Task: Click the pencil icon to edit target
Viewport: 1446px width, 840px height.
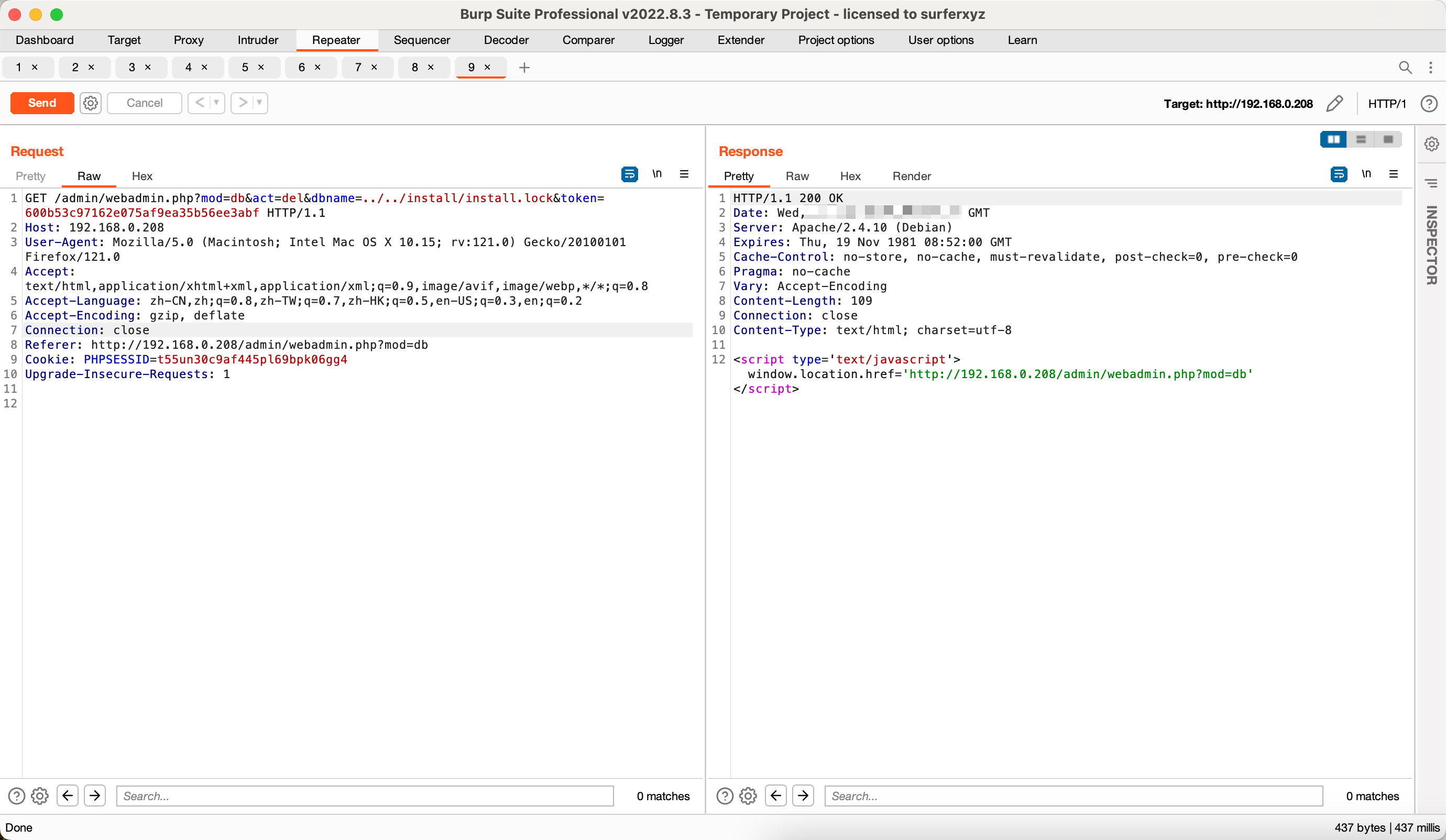Action: coord(1335,103)
